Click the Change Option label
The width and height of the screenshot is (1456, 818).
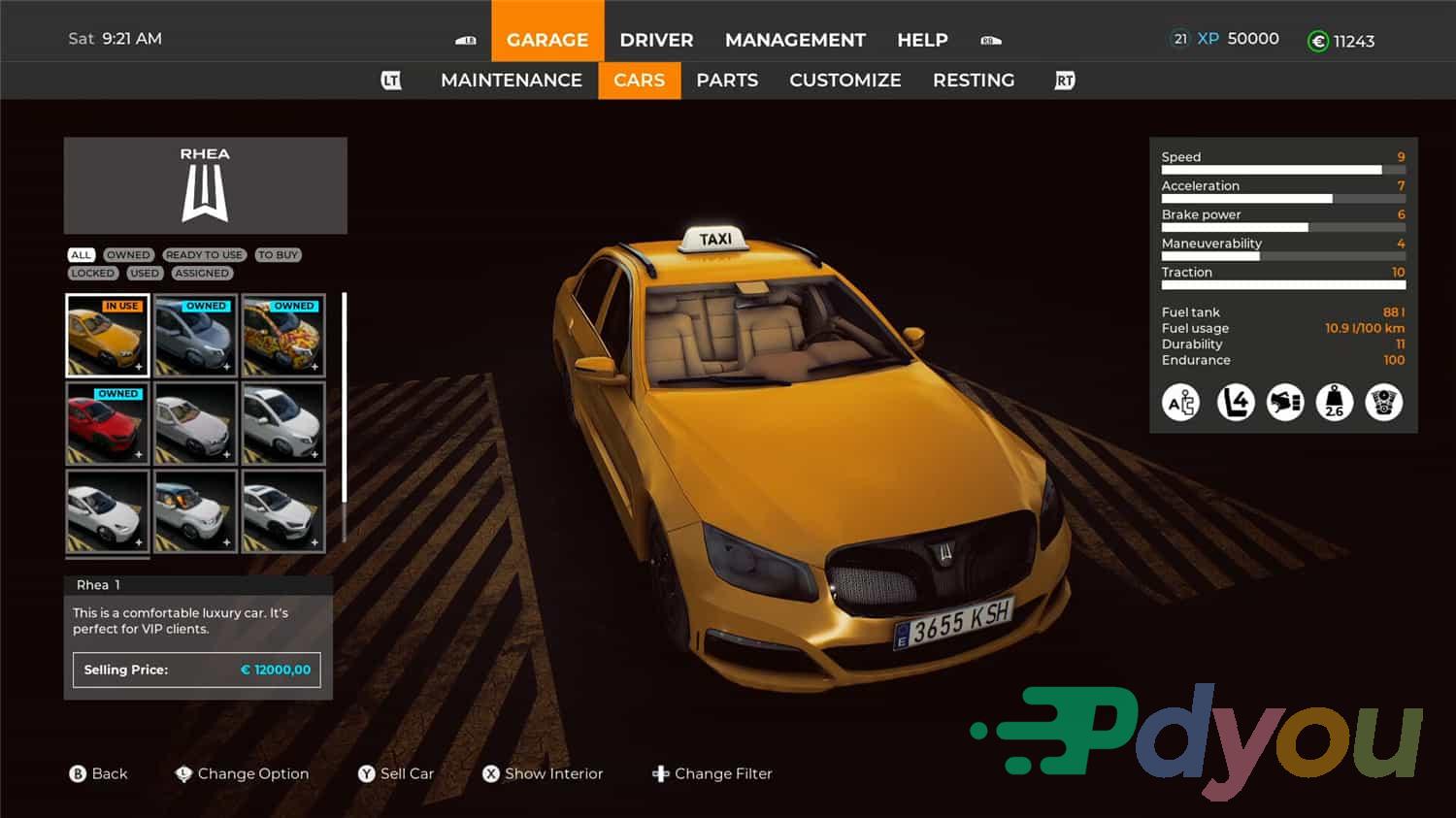(253, 773)
